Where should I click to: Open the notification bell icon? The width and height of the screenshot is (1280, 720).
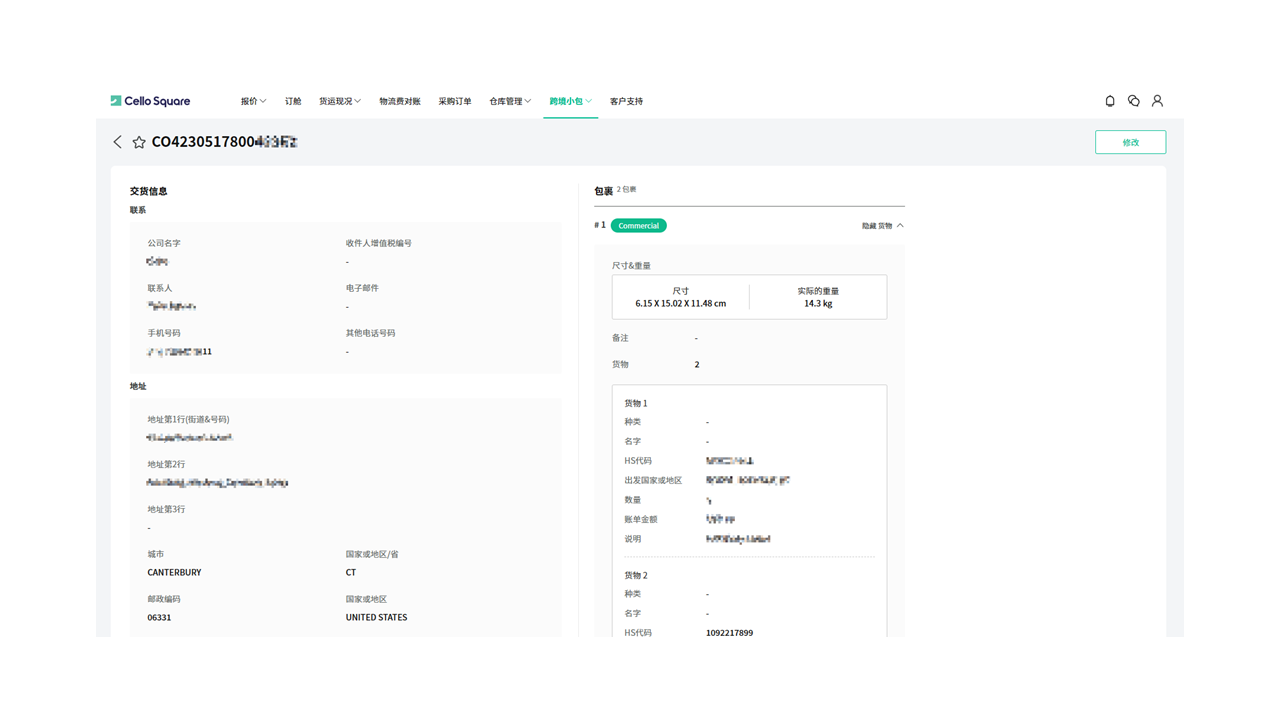[x=1110, y=101]
